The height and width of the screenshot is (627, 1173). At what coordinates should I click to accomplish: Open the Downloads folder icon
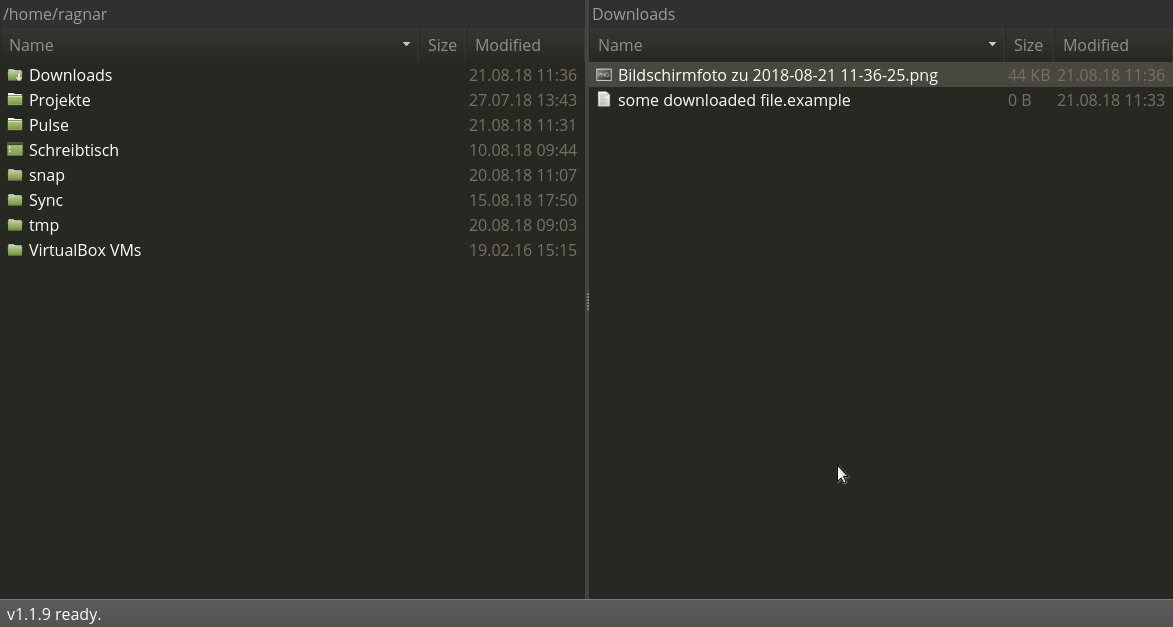(x=15, y=75)
